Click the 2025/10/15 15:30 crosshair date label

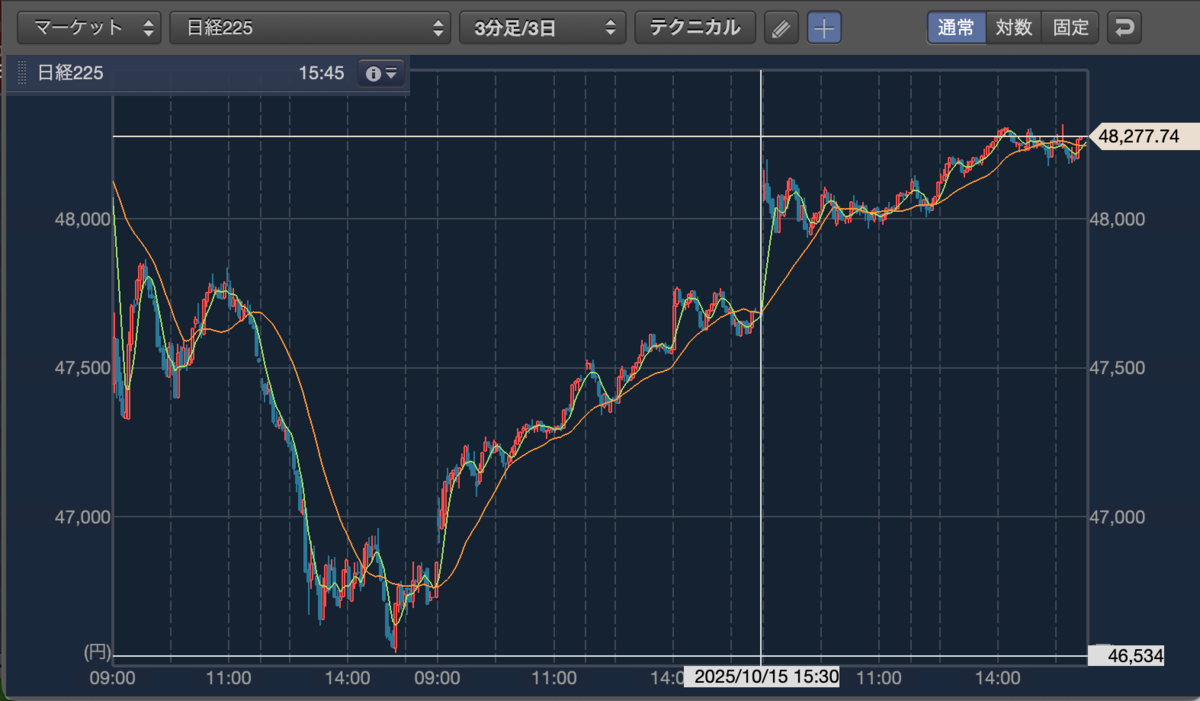[761, 677]
